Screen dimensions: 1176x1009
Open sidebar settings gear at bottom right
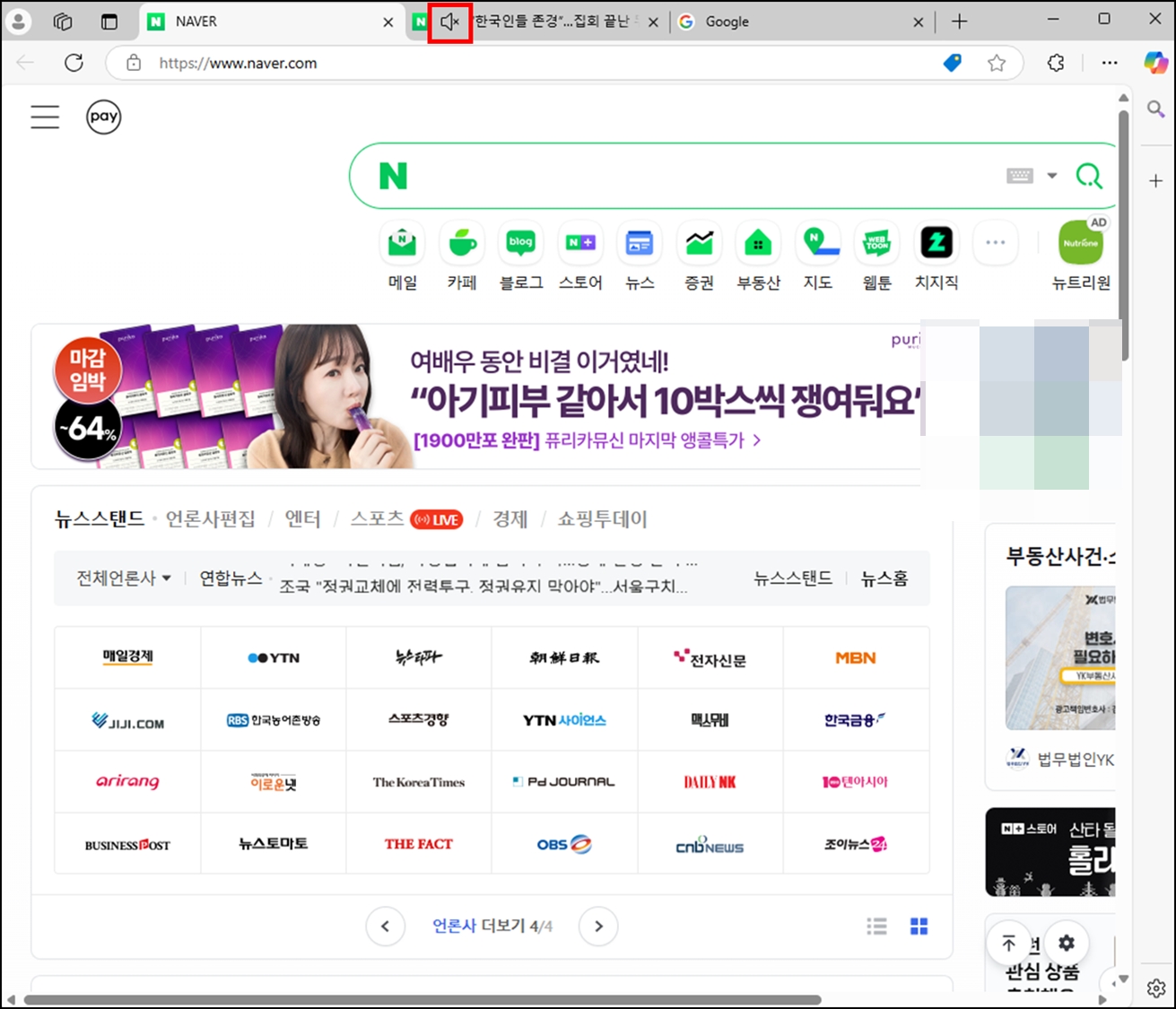click(1156, 988)
